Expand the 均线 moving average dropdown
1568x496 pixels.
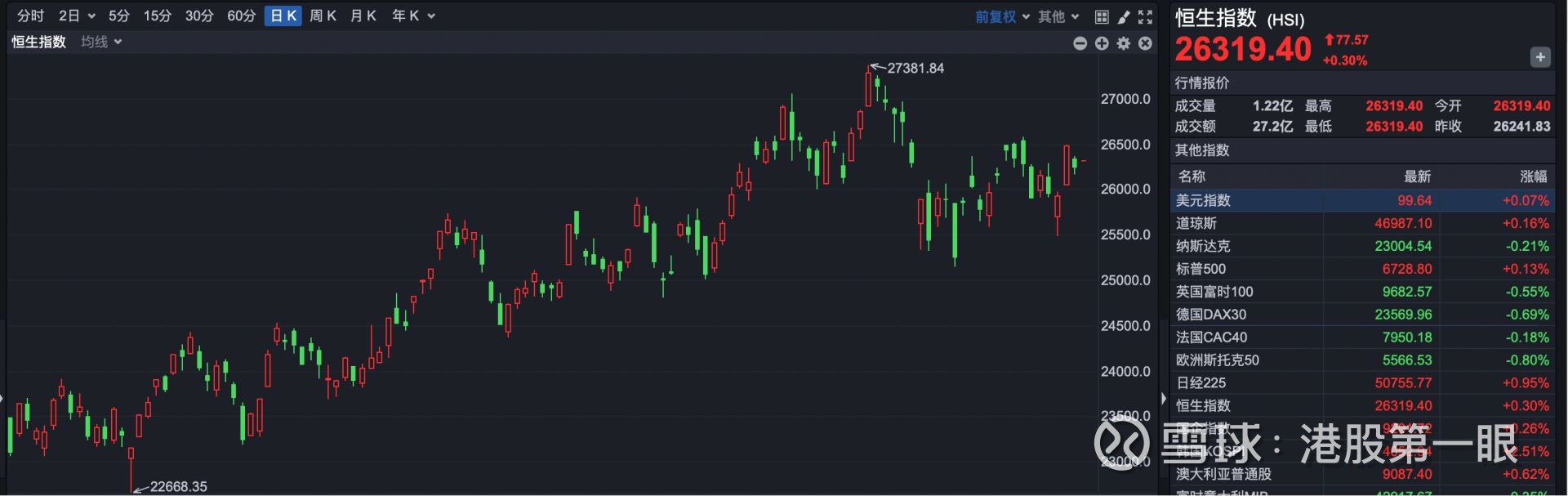pos(101,42)
